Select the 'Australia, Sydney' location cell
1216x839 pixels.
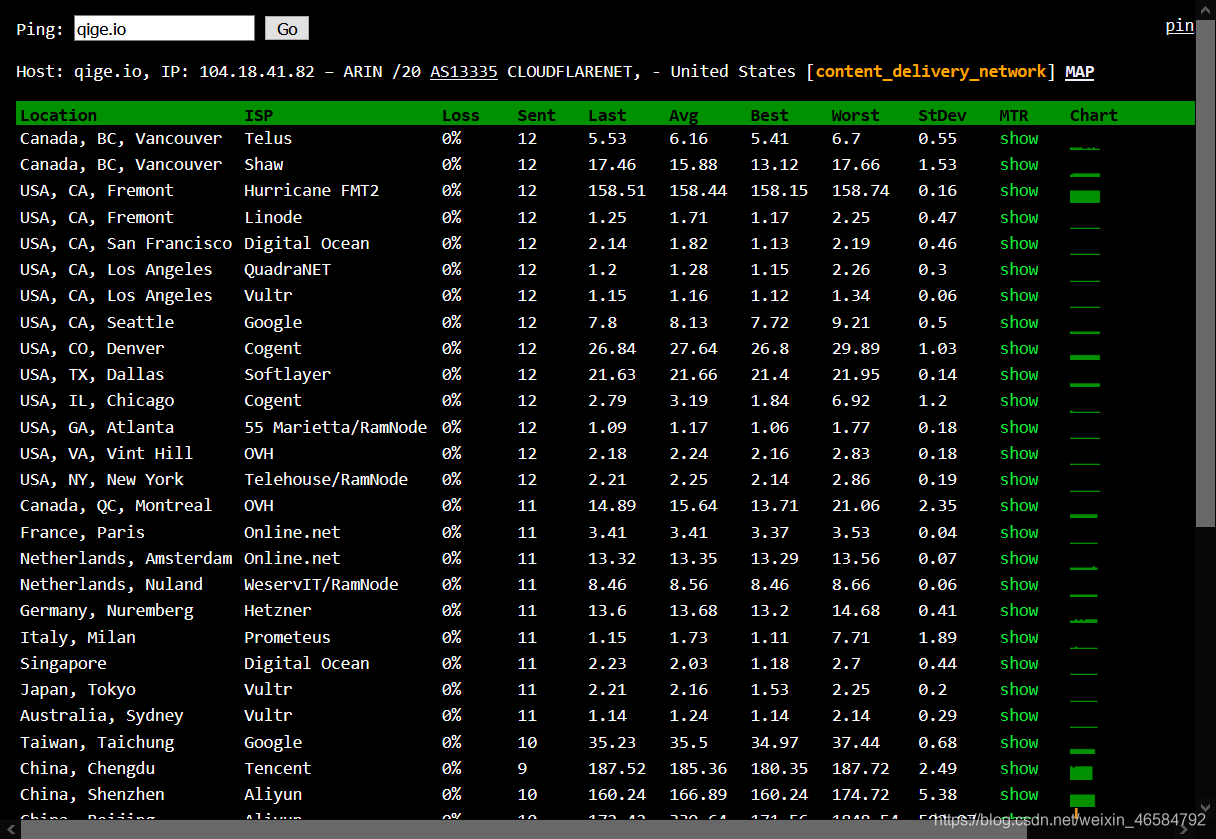[x=102, y=715]
